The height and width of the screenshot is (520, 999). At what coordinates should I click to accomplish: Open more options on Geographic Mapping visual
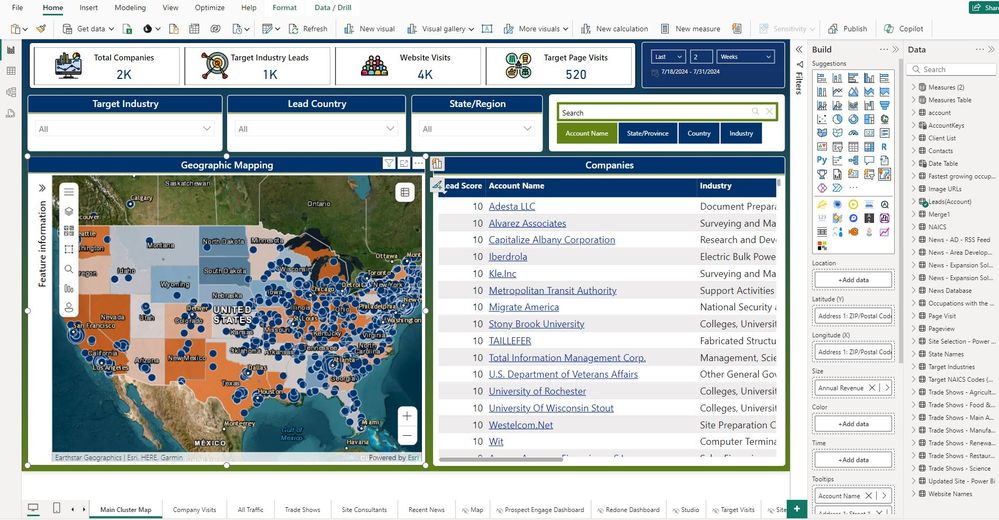point(419,164)
